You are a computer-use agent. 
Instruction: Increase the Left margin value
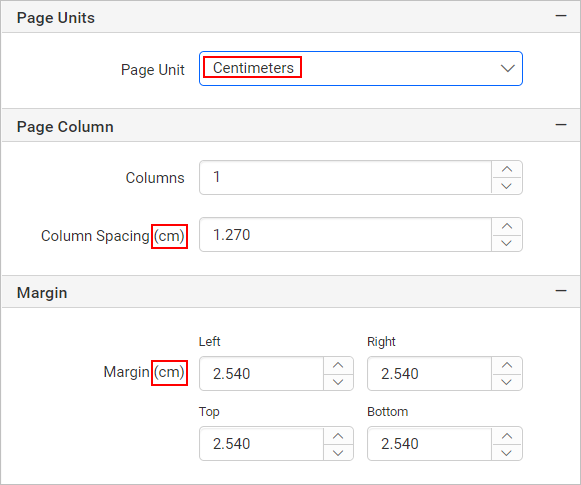(x=338, y=365)
